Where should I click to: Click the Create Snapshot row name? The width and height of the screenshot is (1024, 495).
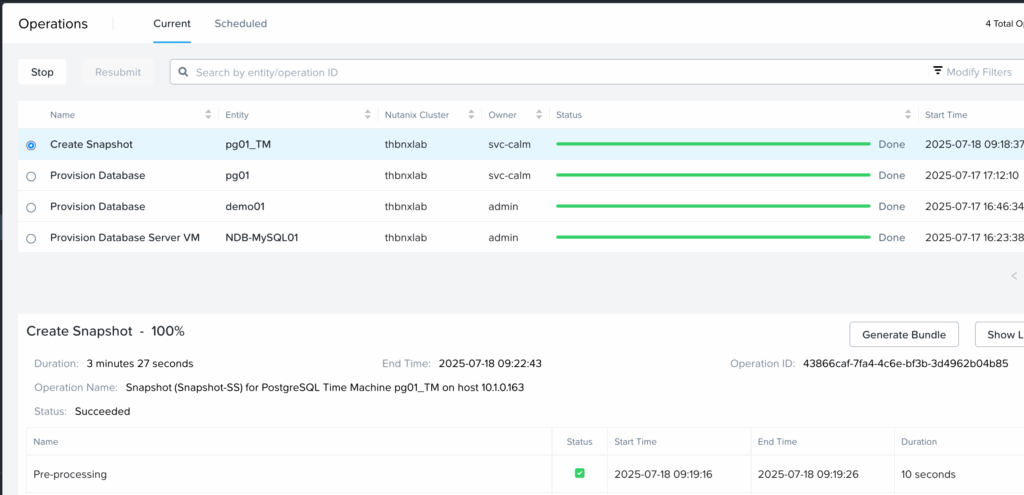91,144
